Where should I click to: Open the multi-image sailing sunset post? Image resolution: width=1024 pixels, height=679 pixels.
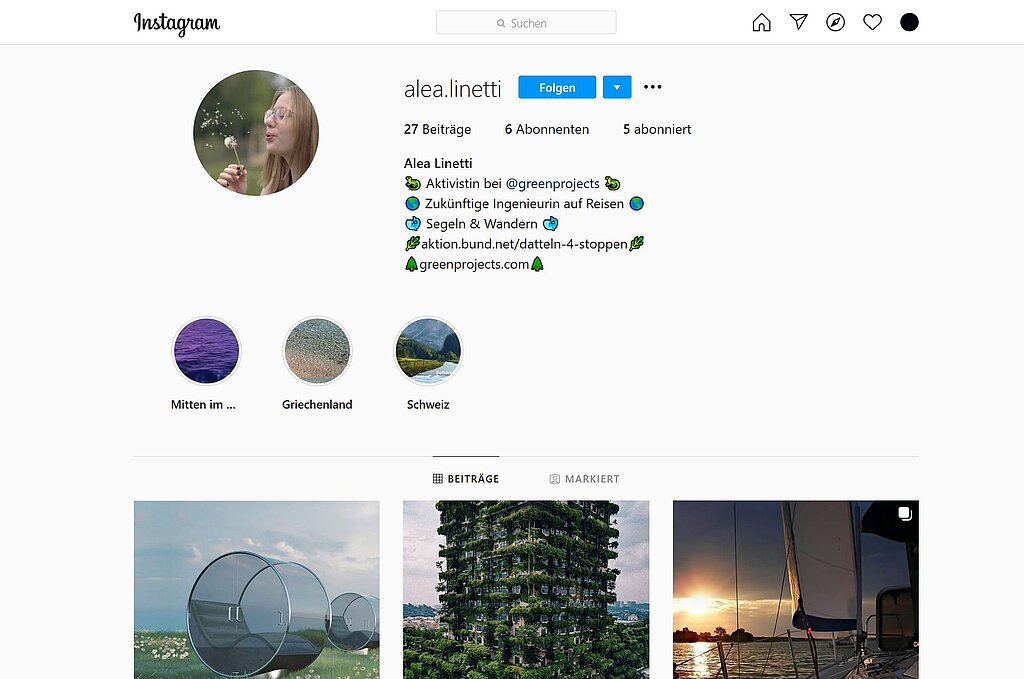pos(795,589)
